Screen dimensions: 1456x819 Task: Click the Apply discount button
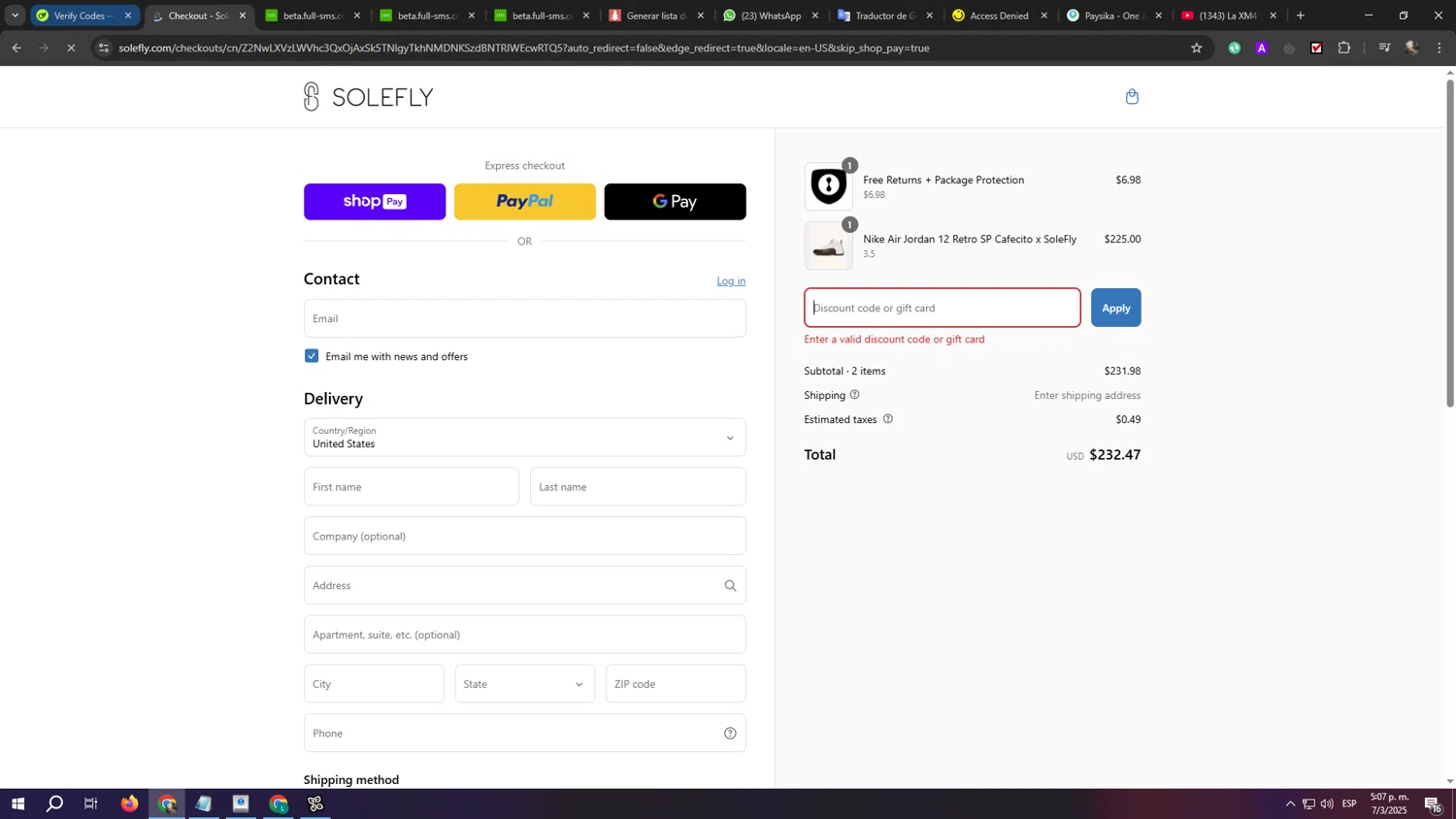click(x=1115, y=308)
